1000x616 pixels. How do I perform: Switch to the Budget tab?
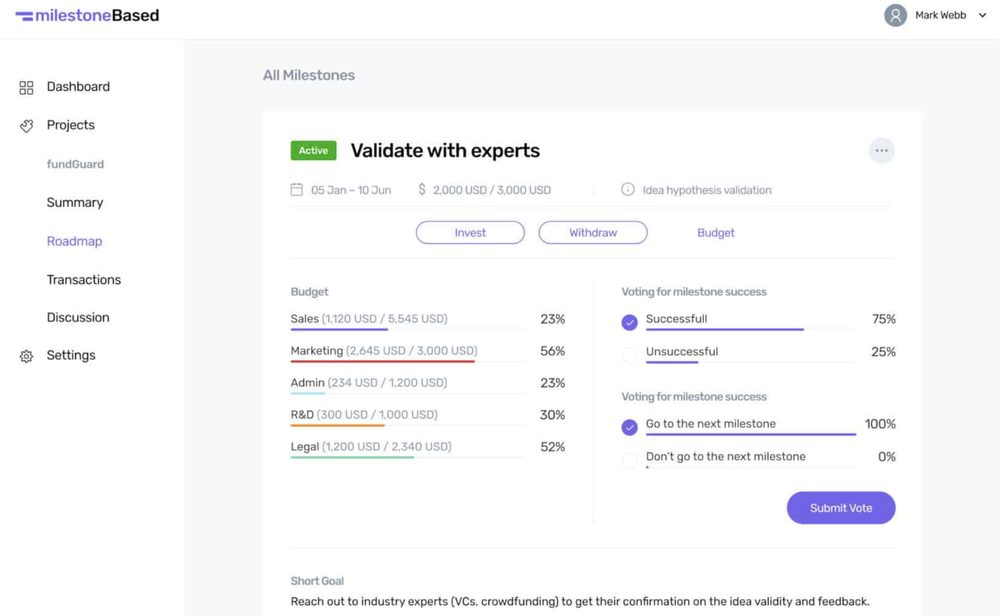pyautogui.click(x=715, y=232)
